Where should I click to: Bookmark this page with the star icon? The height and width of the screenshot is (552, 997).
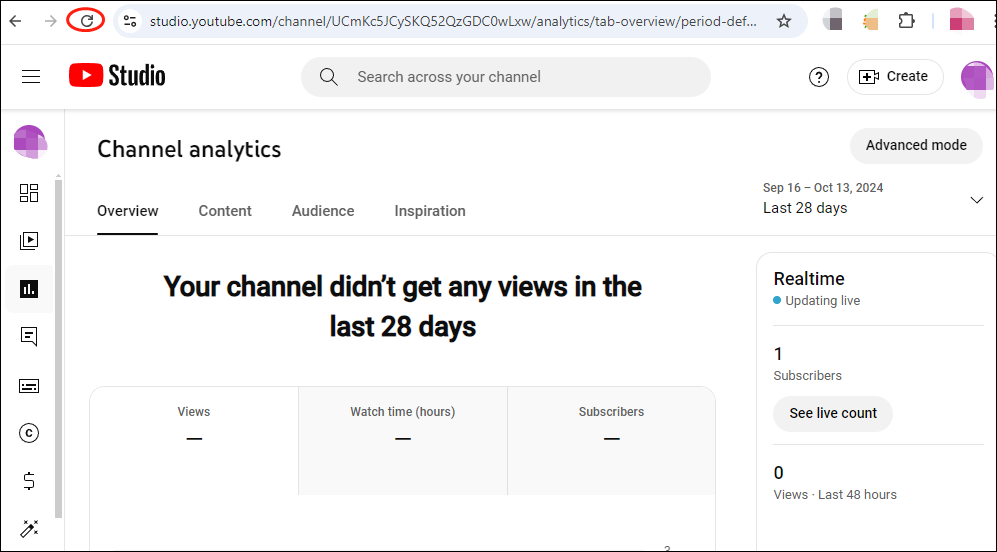point(784,21)
